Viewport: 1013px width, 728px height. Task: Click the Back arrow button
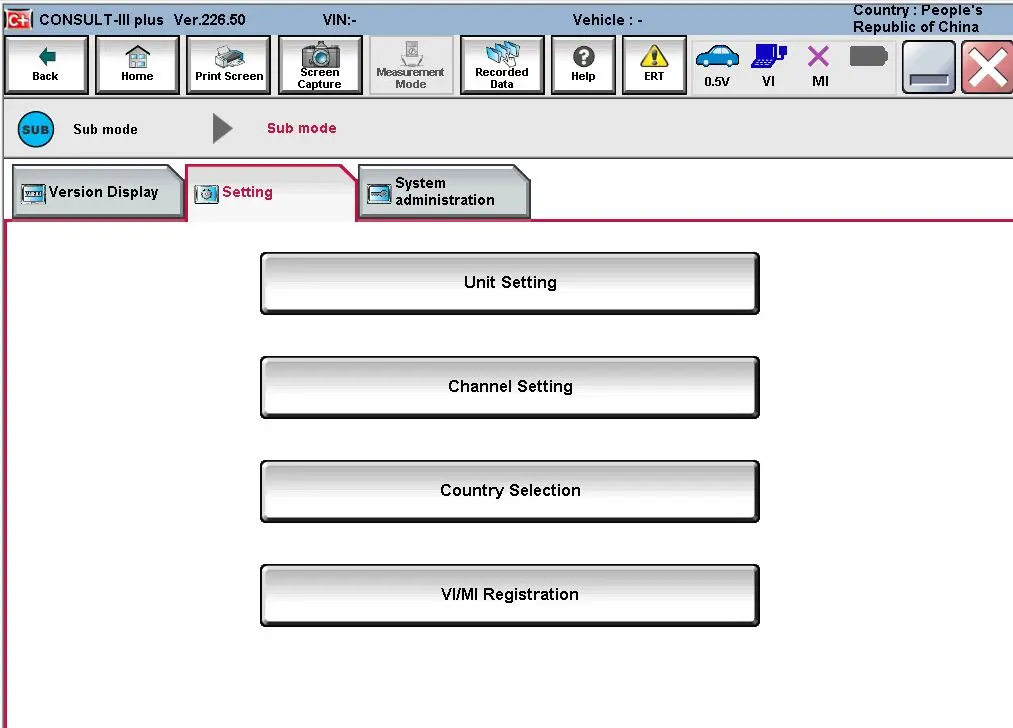[46, 65]
